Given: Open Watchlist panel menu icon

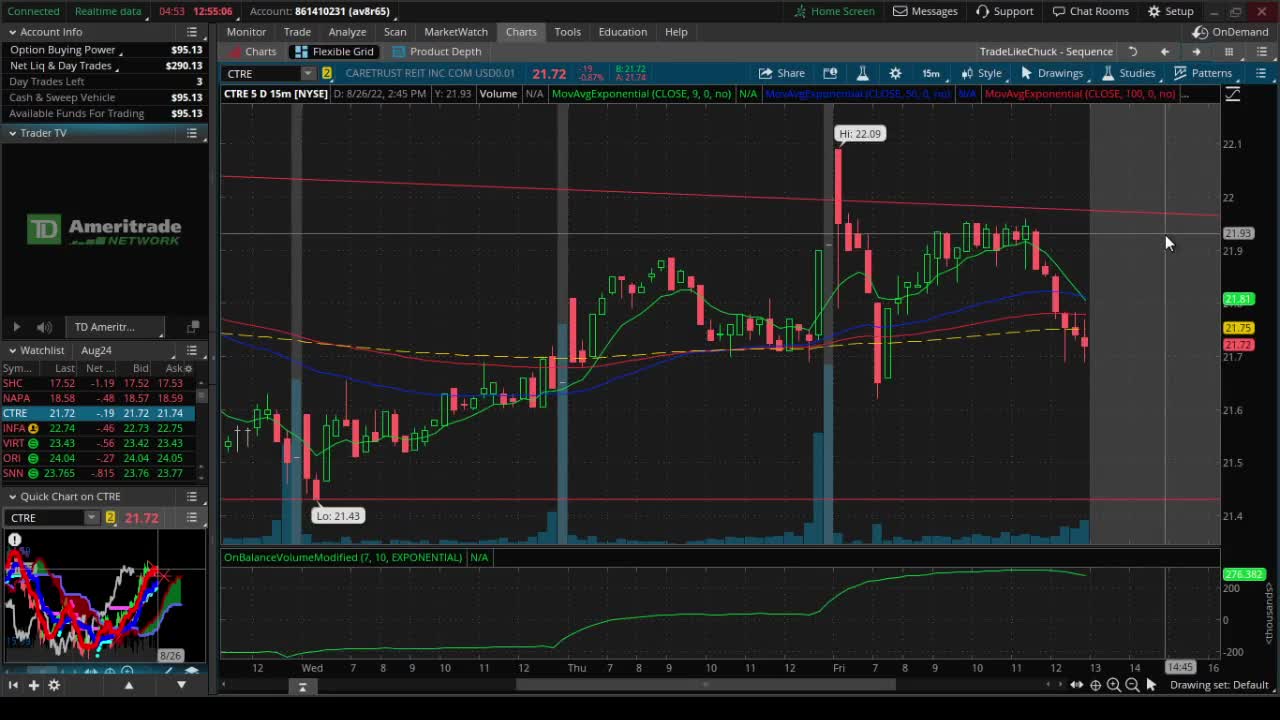Looking at the screenshot, I should [x=192, y=351].
